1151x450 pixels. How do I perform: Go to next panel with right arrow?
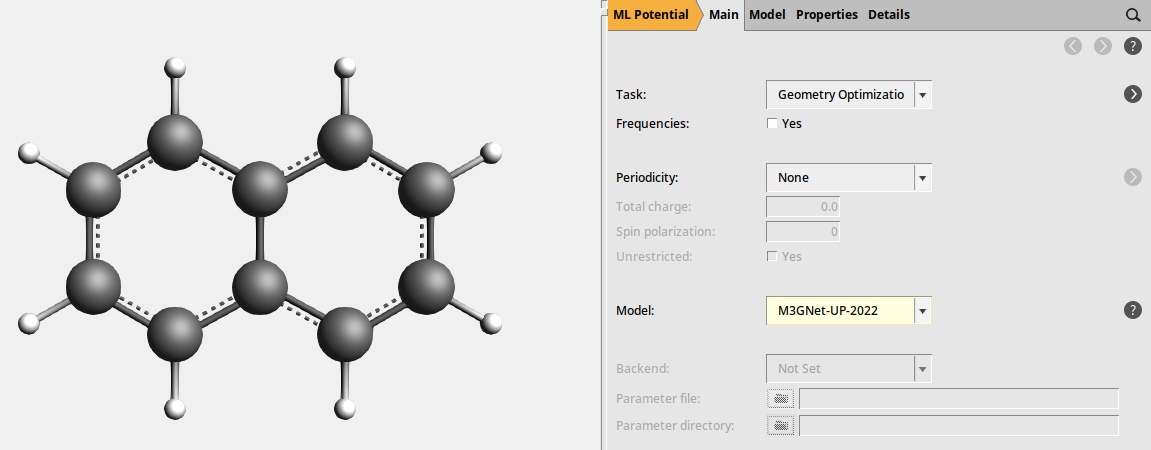click(x=1103, y=46)
